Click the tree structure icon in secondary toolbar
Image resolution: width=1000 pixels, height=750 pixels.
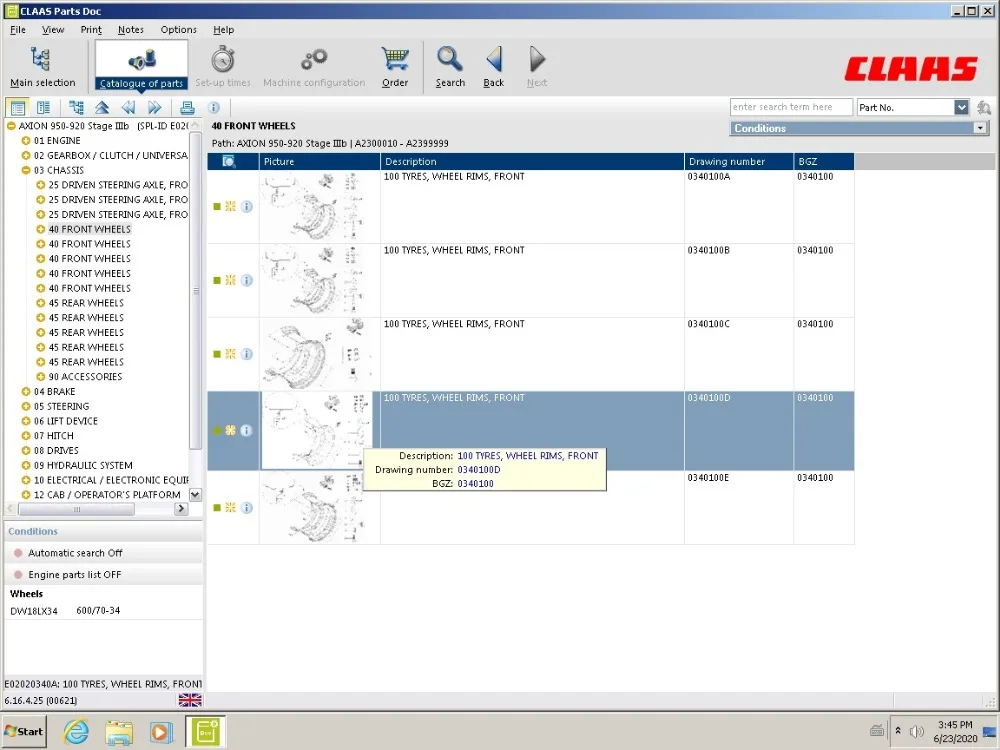(x=76, y=108)
